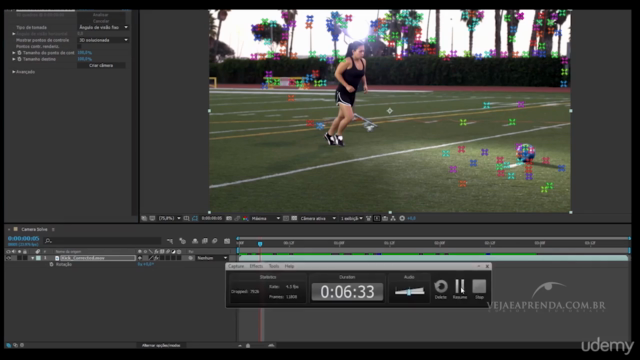
Task: Expand the Tamanho destino property
Action: [13, 59]
